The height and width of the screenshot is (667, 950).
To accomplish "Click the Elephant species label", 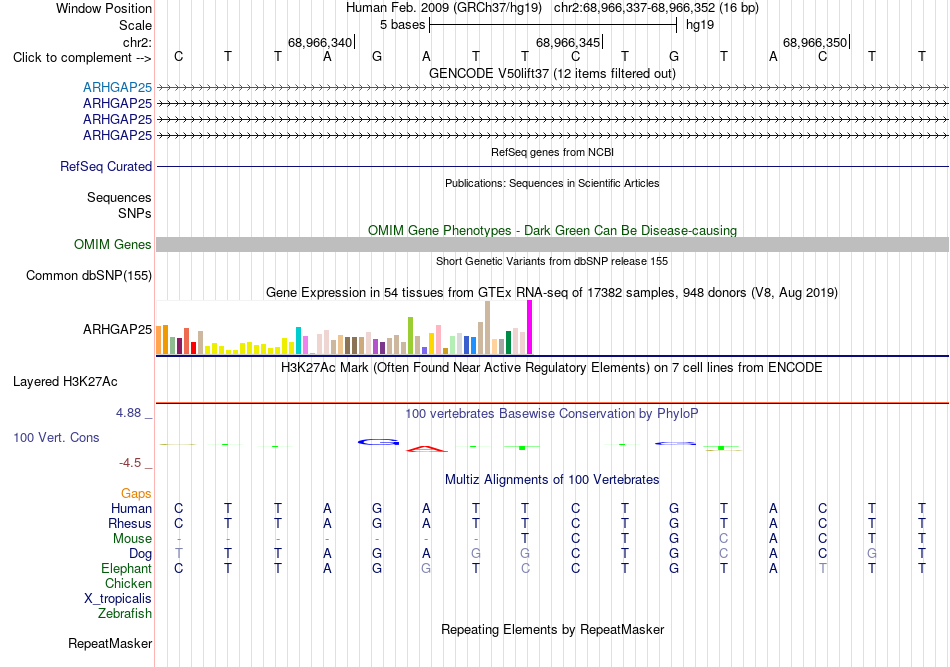I will [x=127, y=568].
